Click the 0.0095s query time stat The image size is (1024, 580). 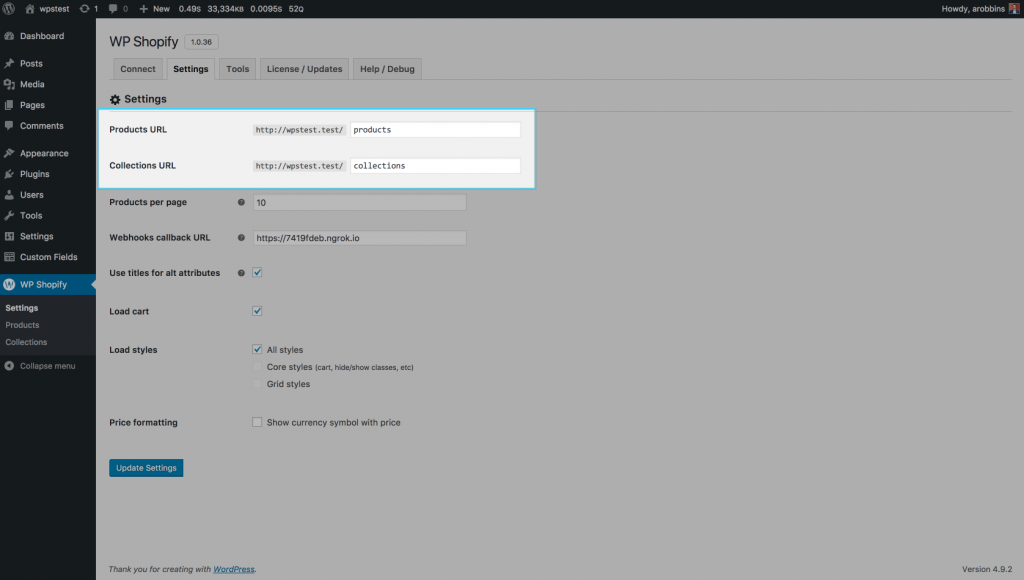[x=266, y=8]
